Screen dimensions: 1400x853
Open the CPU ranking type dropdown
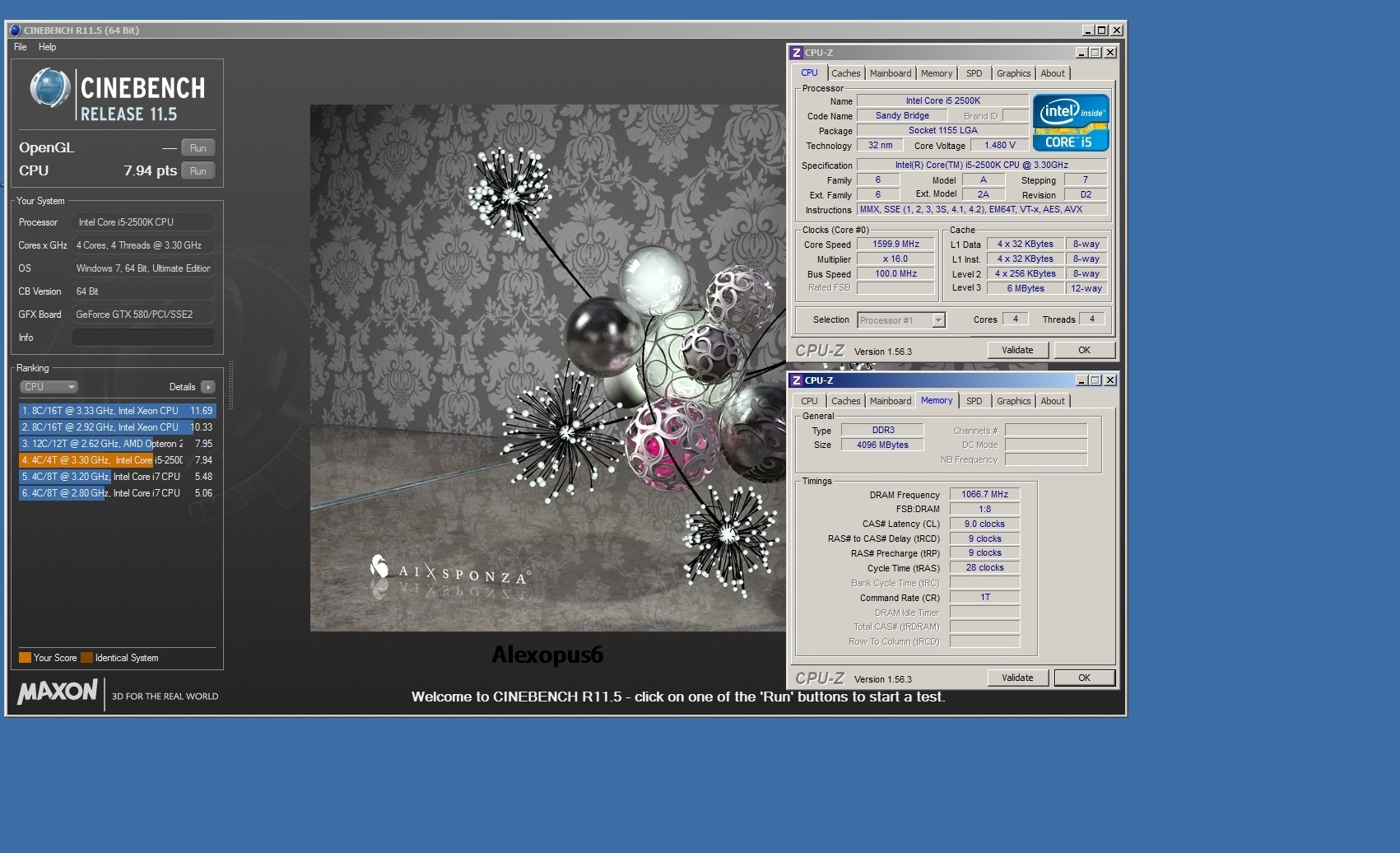point(49,387)
